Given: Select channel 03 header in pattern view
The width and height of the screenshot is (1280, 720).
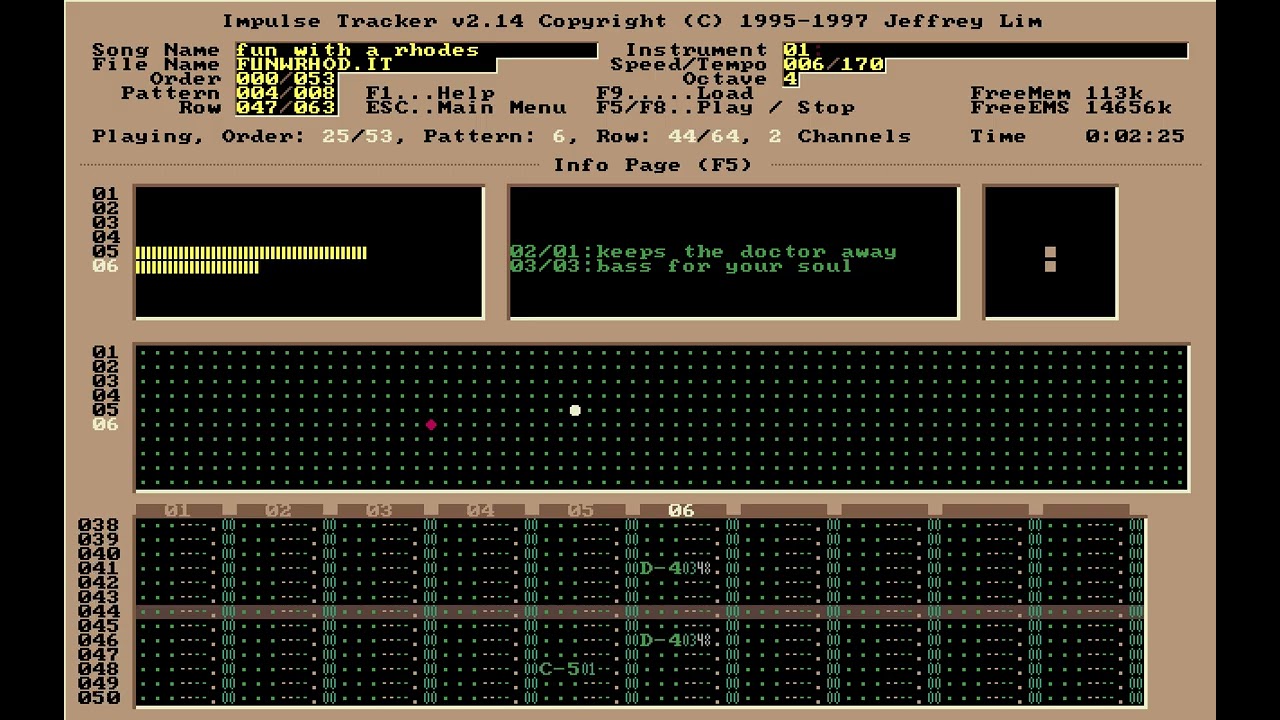Looking at the screenshot, I should (379, 510).
